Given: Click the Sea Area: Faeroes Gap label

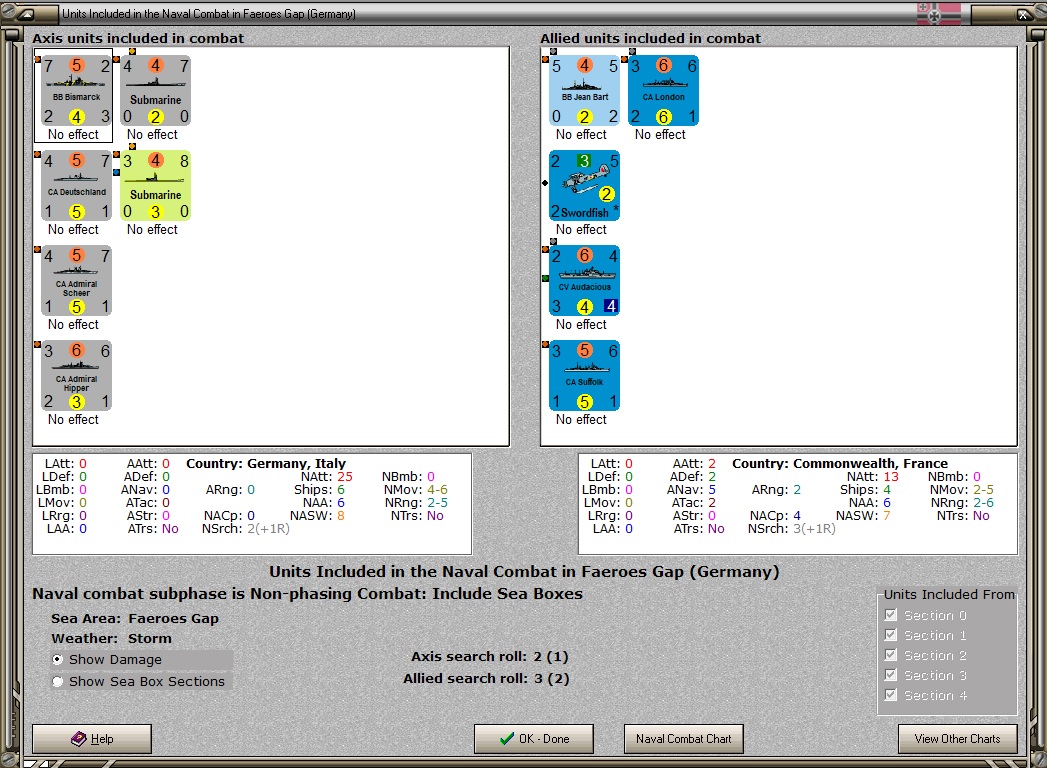Looking at the screenshot, I should point(135,618).
